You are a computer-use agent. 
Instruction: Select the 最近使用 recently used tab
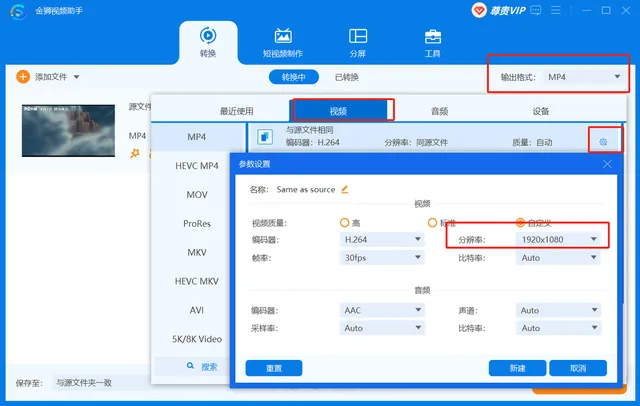click(x=237, y=111)
